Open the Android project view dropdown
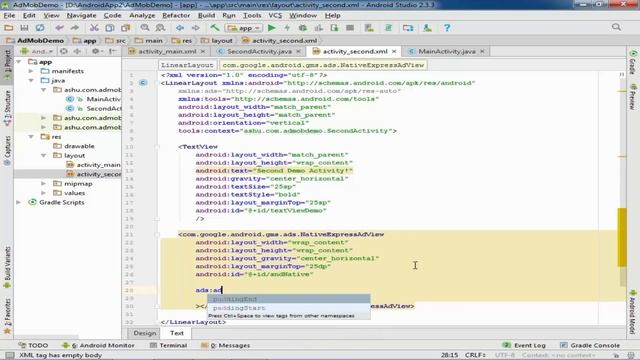Image resolution: width=640 pixels, height=360 pixels. point(38,51)
